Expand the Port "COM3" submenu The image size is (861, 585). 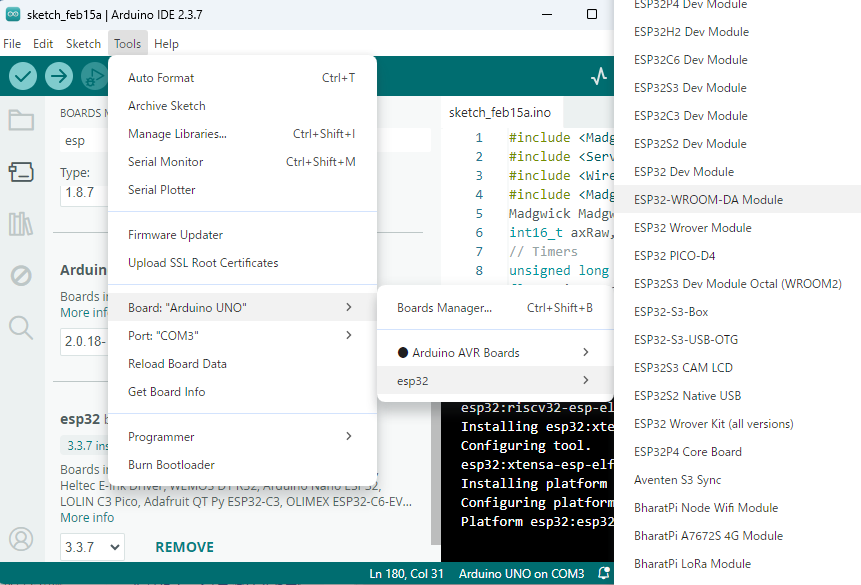(x=241, y=335)
